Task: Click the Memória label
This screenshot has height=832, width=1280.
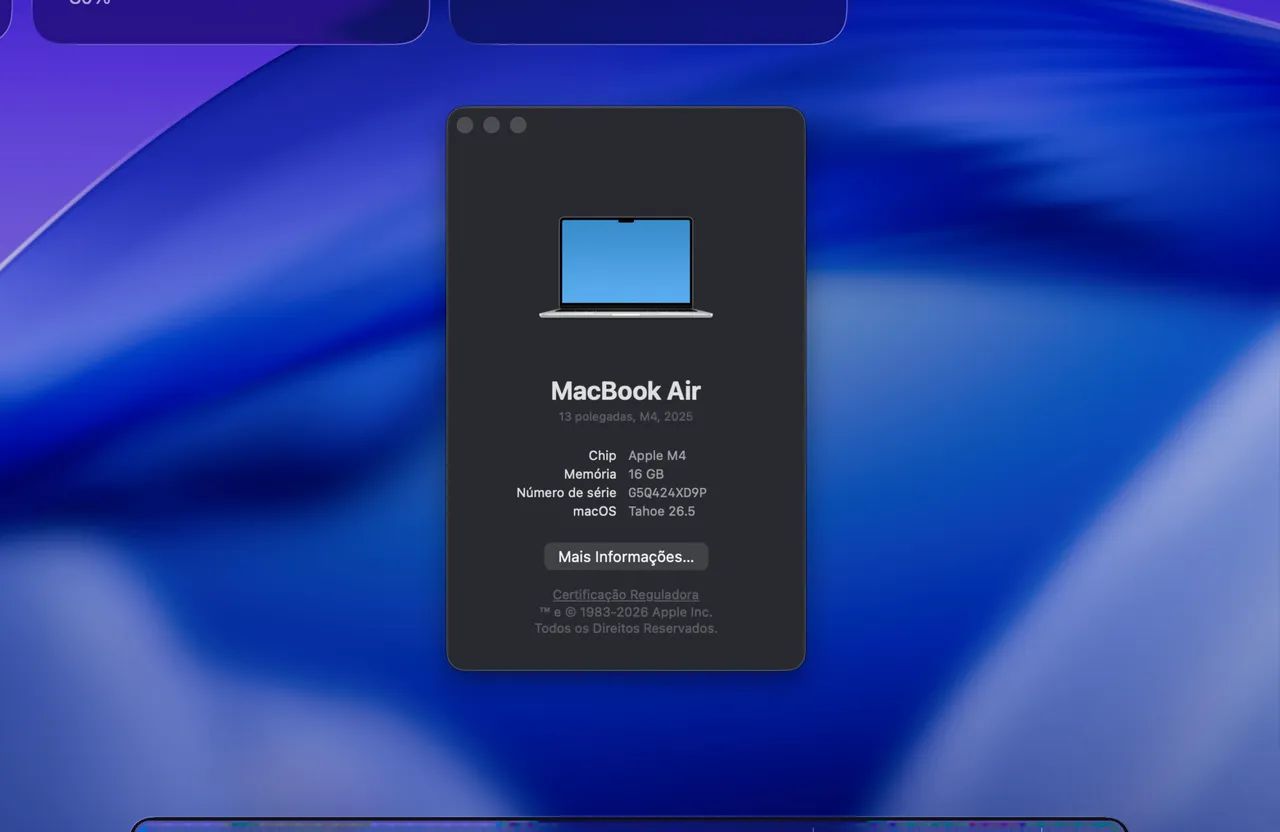Action: [x=590, y=474]
